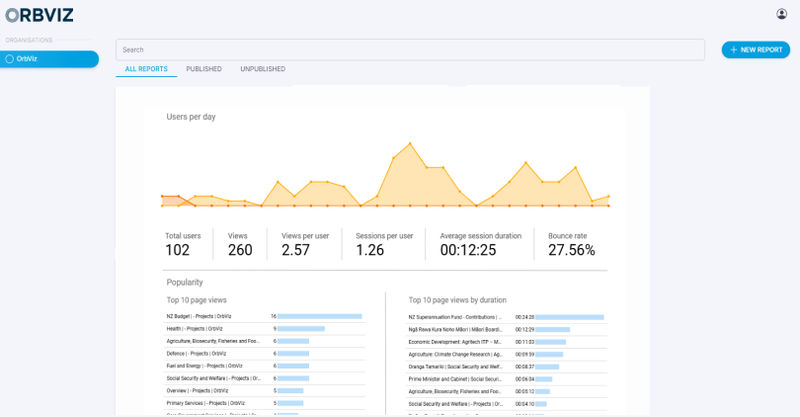This screenshot has width=800, height=417.
Task: Select the Primary Services row
Action: point(264,403)
